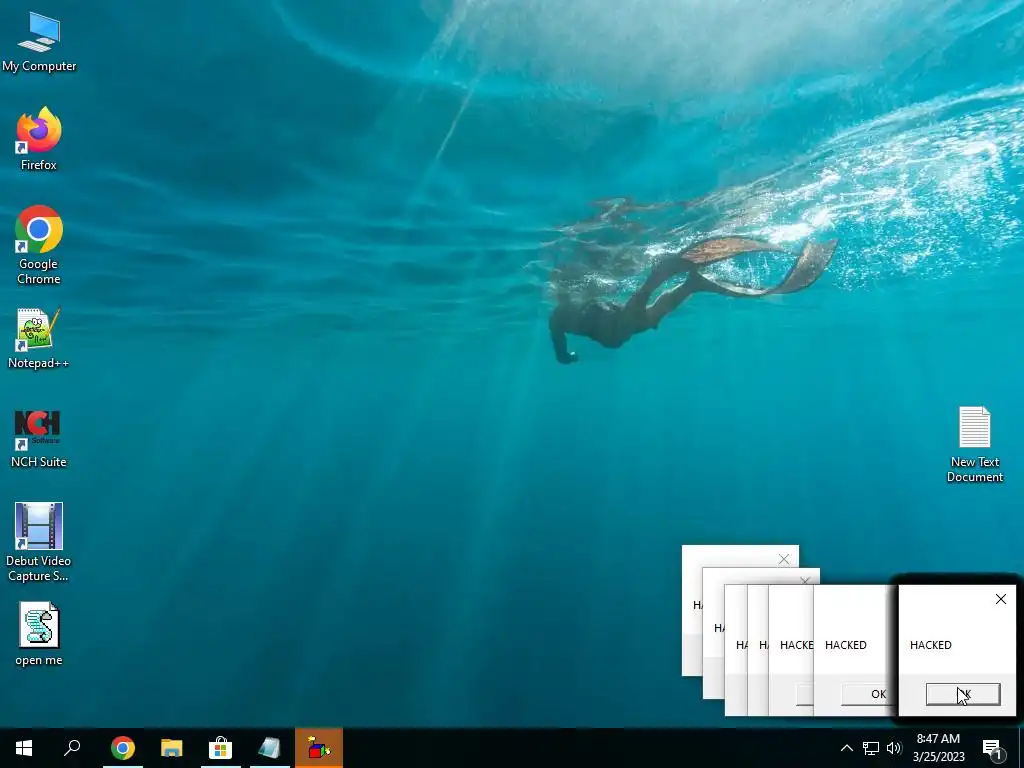Viewport: 1024px width, 768px height.
Task: Close the front HACKED dialog
Action: coord(1000,599)
